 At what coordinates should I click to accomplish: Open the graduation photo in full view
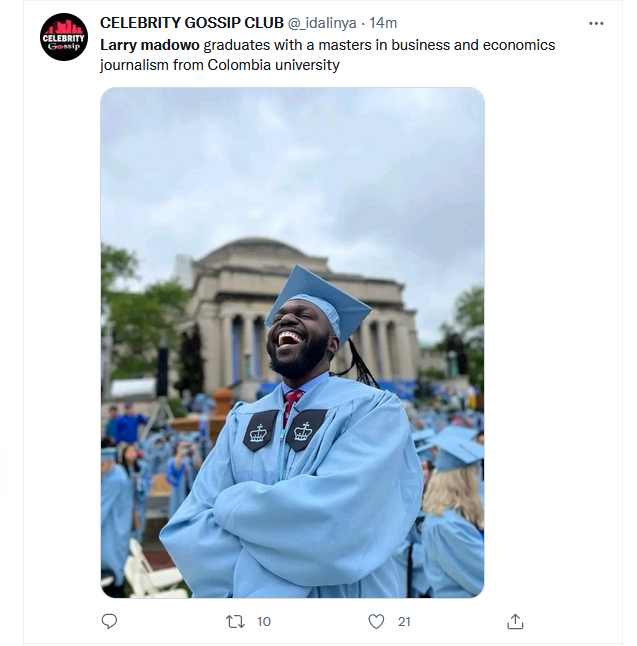(x=293, y=342)
